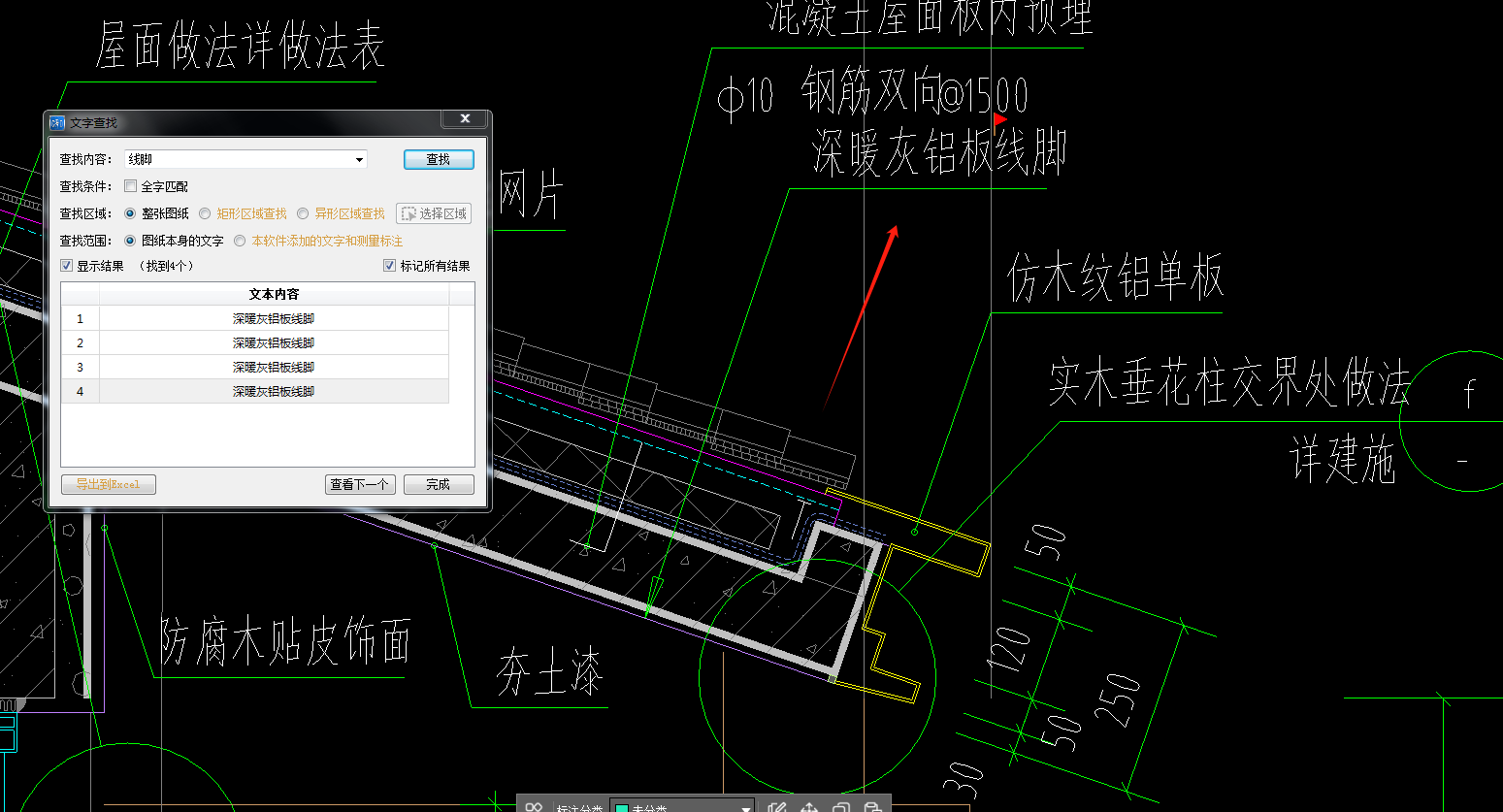Toggle the 标记所有结果 checkbox
This screenshot has height=812, width=1503.
point(390,266)
